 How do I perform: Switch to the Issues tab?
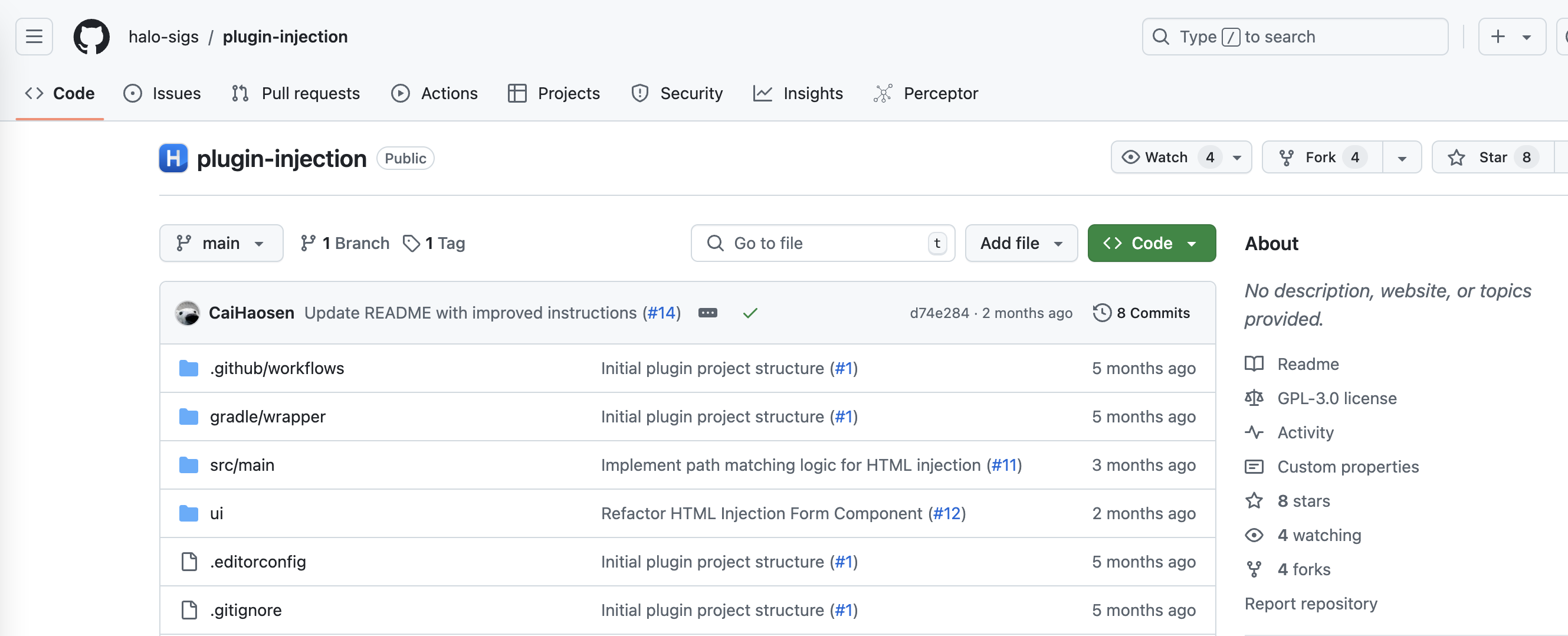[x=162, y=93]
